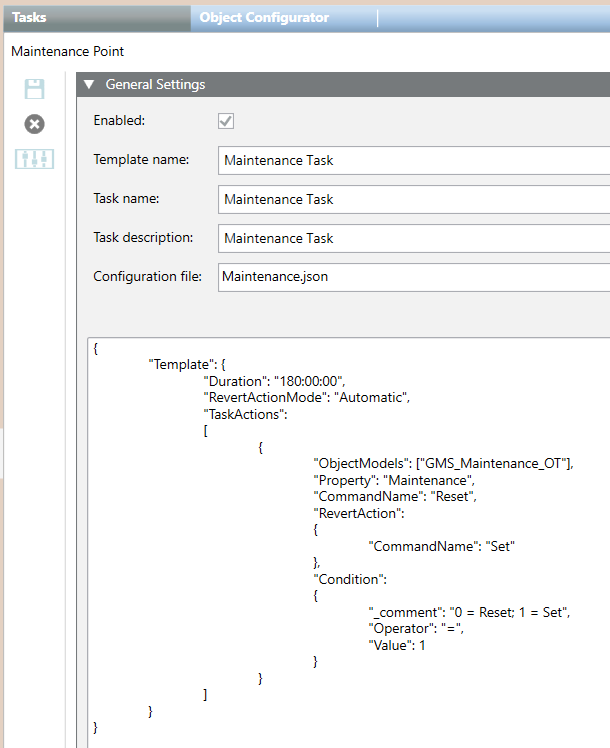The height and width of the screenshot is (748, 610).
Task: Collapse the General Settings triangle
Action: point(89,85)
